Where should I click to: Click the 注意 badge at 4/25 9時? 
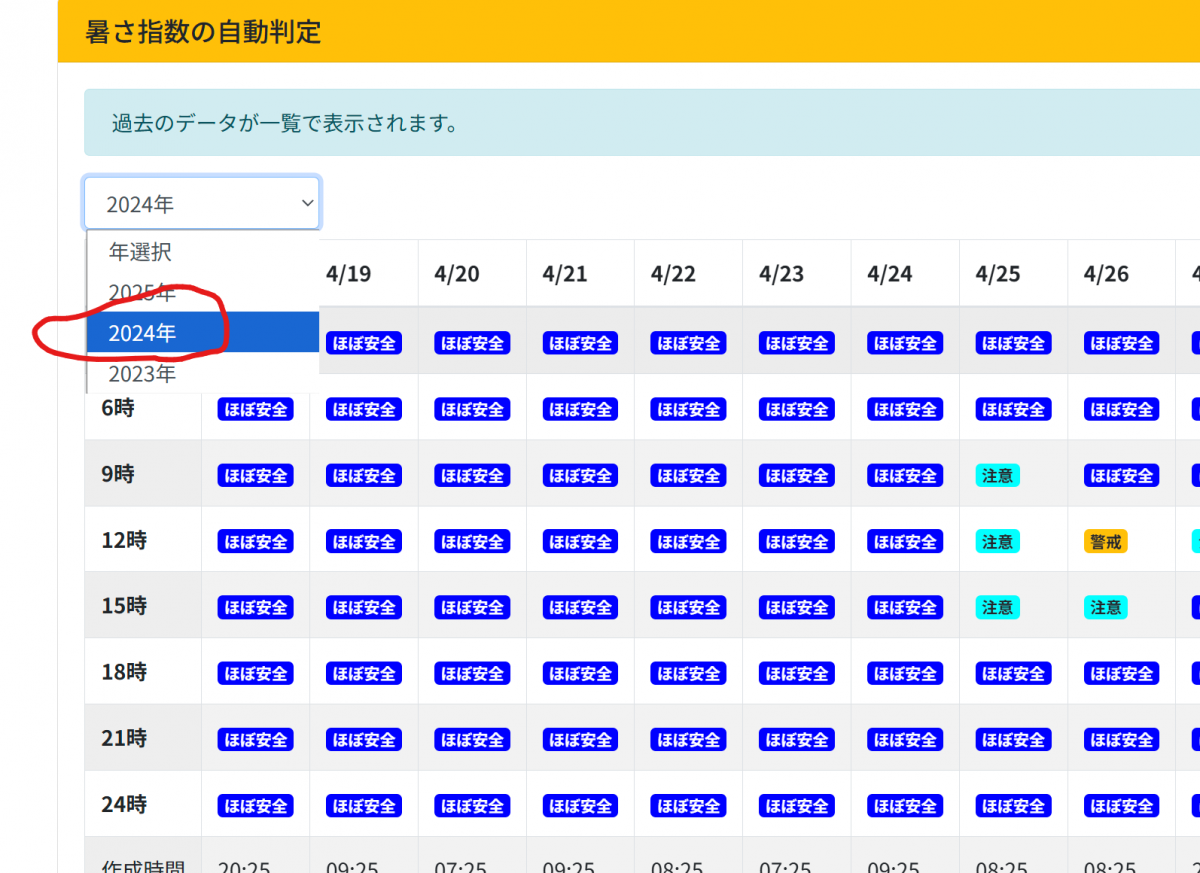point(997,475)
